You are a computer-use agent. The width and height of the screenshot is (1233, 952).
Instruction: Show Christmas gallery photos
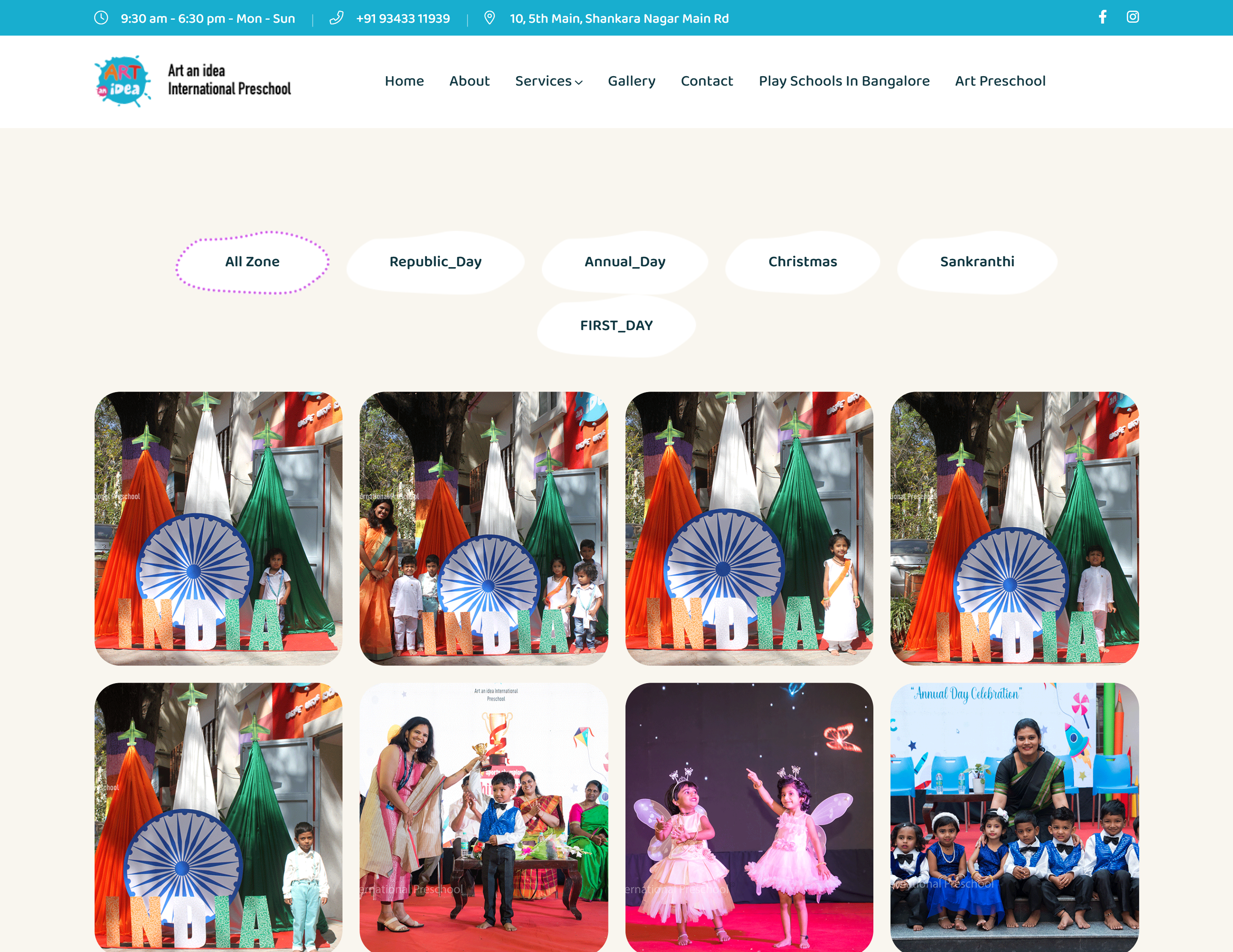coord(802,262)
